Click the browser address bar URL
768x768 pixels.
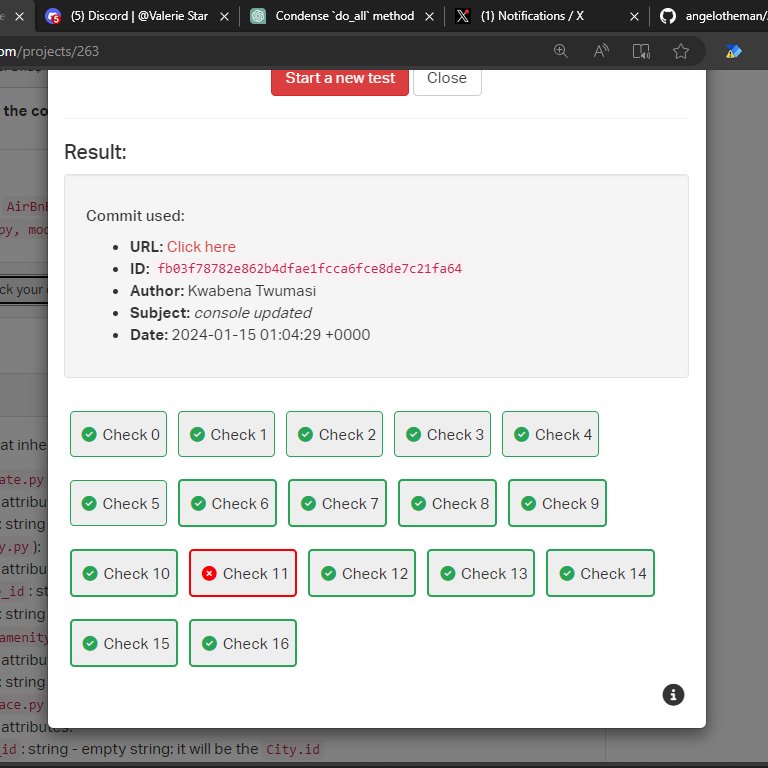point(49,51)
